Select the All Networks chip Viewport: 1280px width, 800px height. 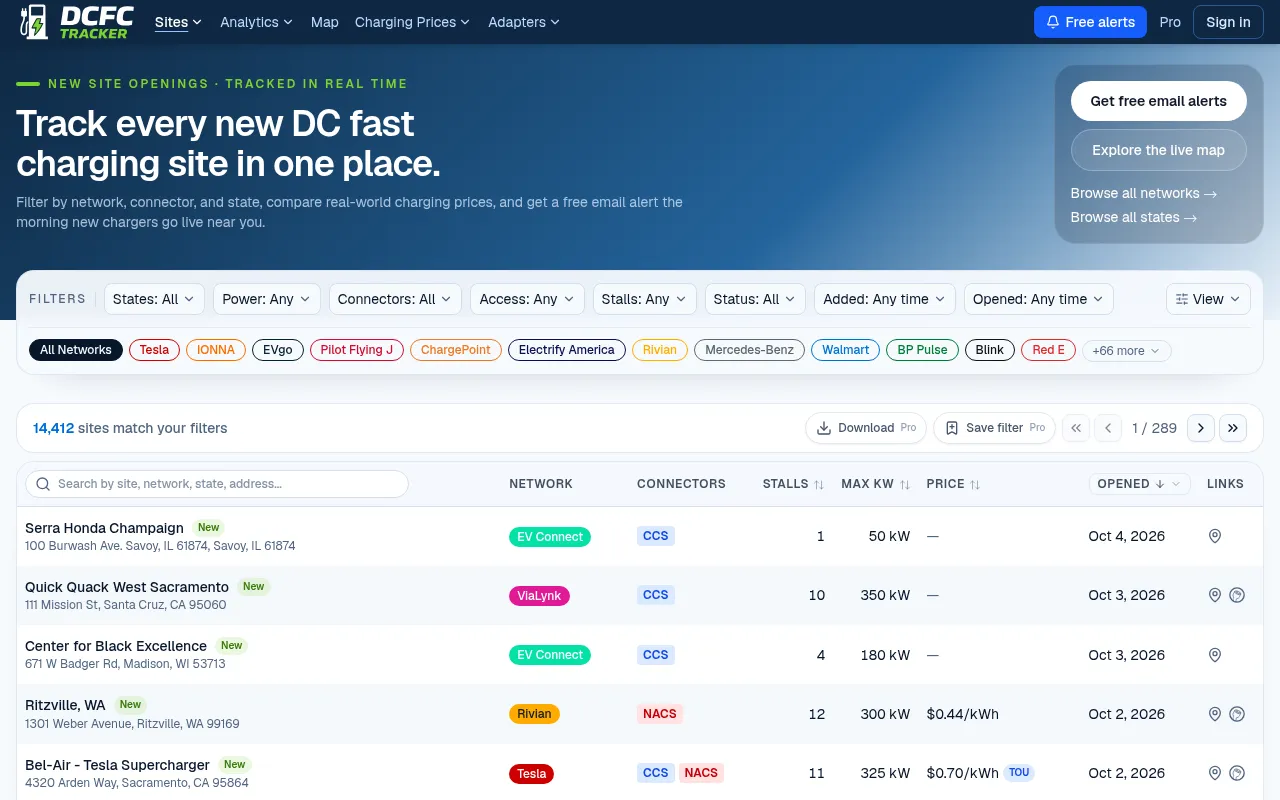pos(76,350)
